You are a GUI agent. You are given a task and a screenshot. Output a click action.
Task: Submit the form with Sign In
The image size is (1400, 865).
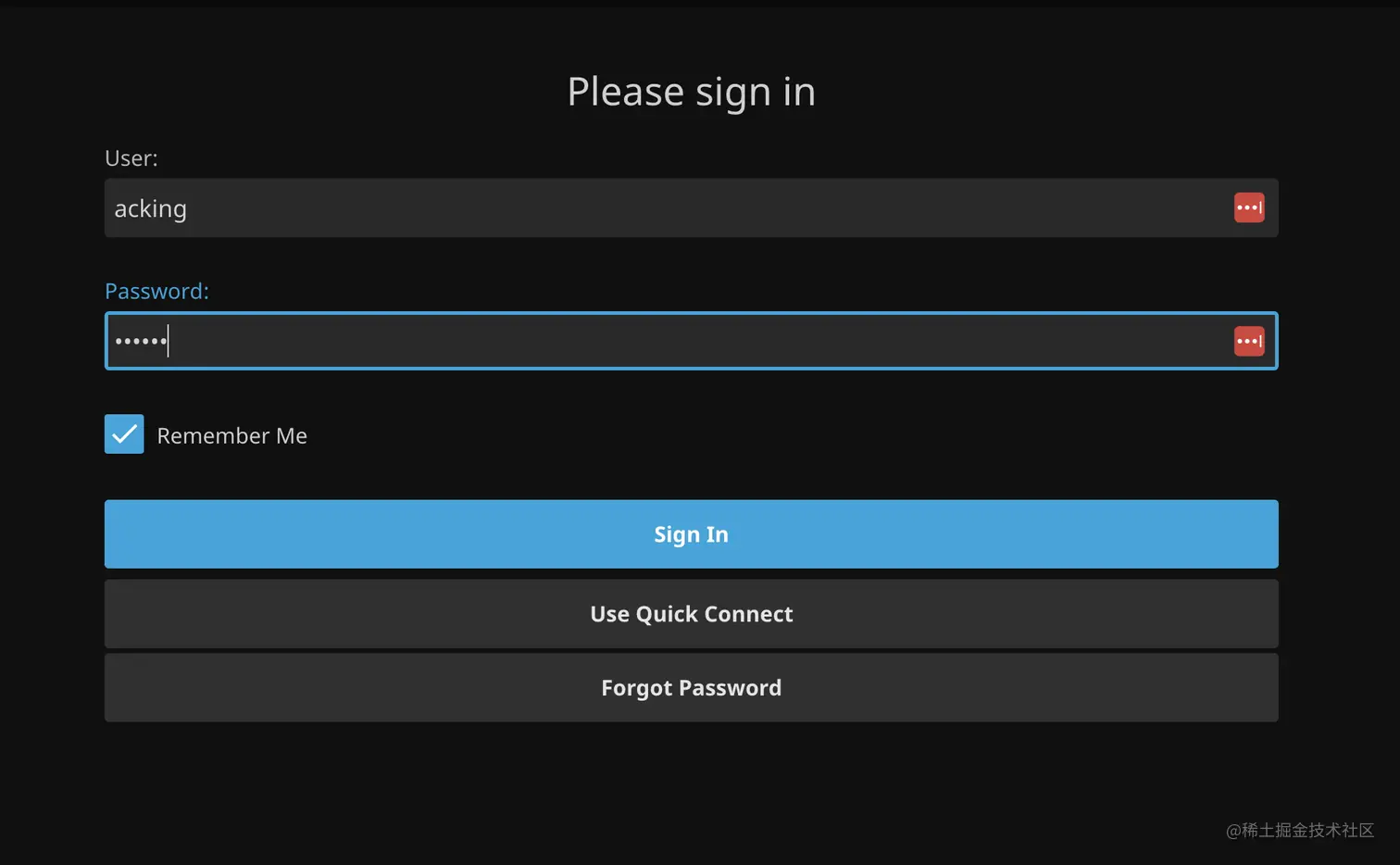[x=691, y=534]
